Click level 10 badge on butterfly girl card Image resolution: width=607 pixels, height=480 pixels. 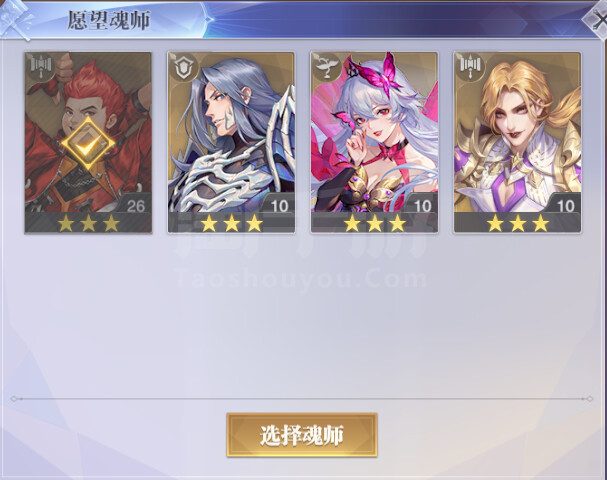pos(422,206)
